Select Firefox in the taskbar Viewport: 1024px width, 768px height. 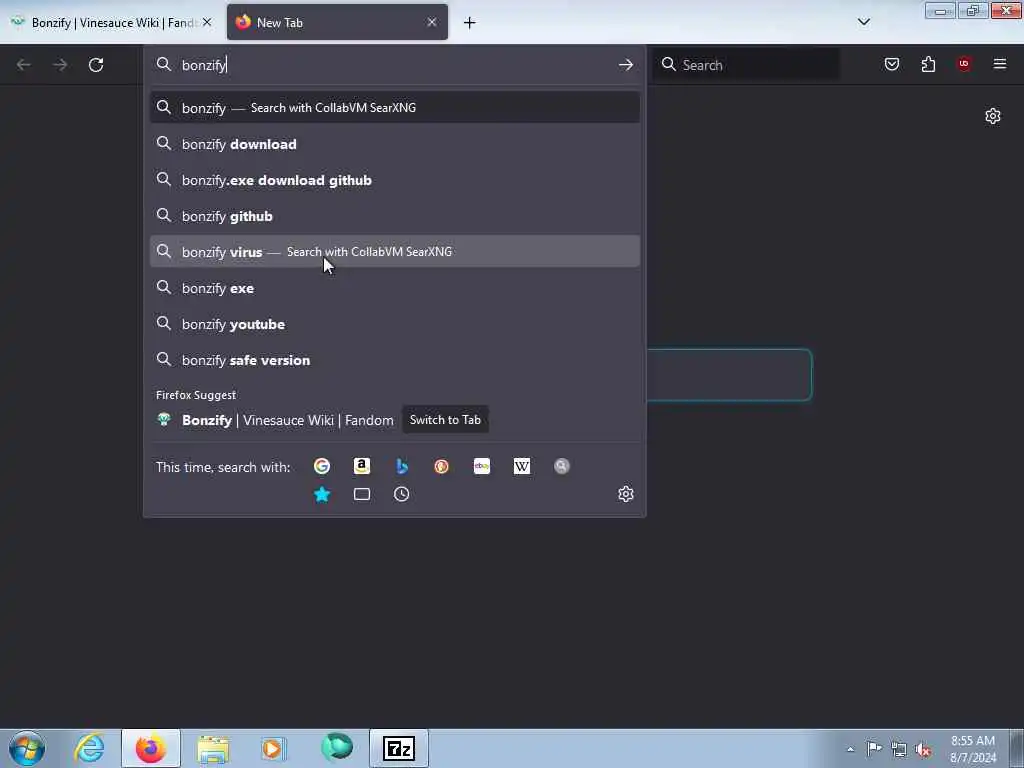coord(151,748)
